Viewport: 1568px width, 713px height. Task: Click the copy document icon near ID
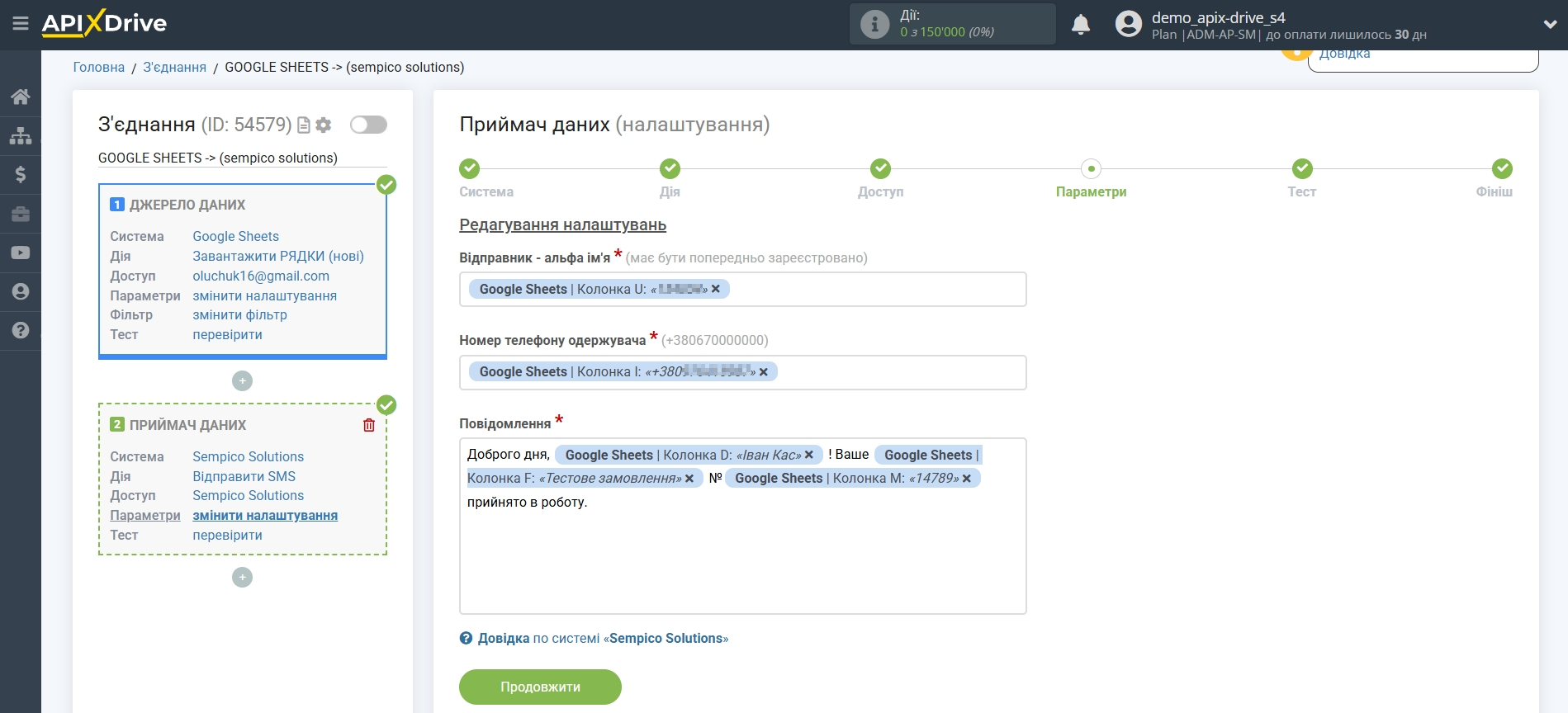(304, 125)
